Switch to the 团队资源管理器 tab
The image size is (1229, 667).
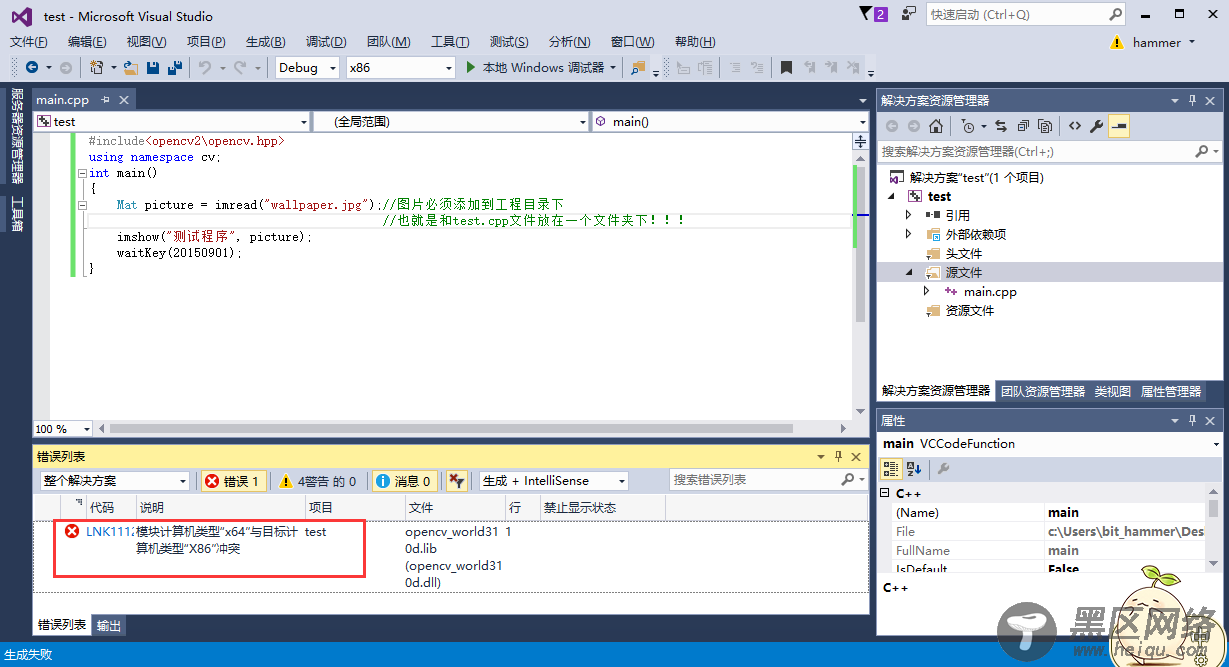[1043, 391]
